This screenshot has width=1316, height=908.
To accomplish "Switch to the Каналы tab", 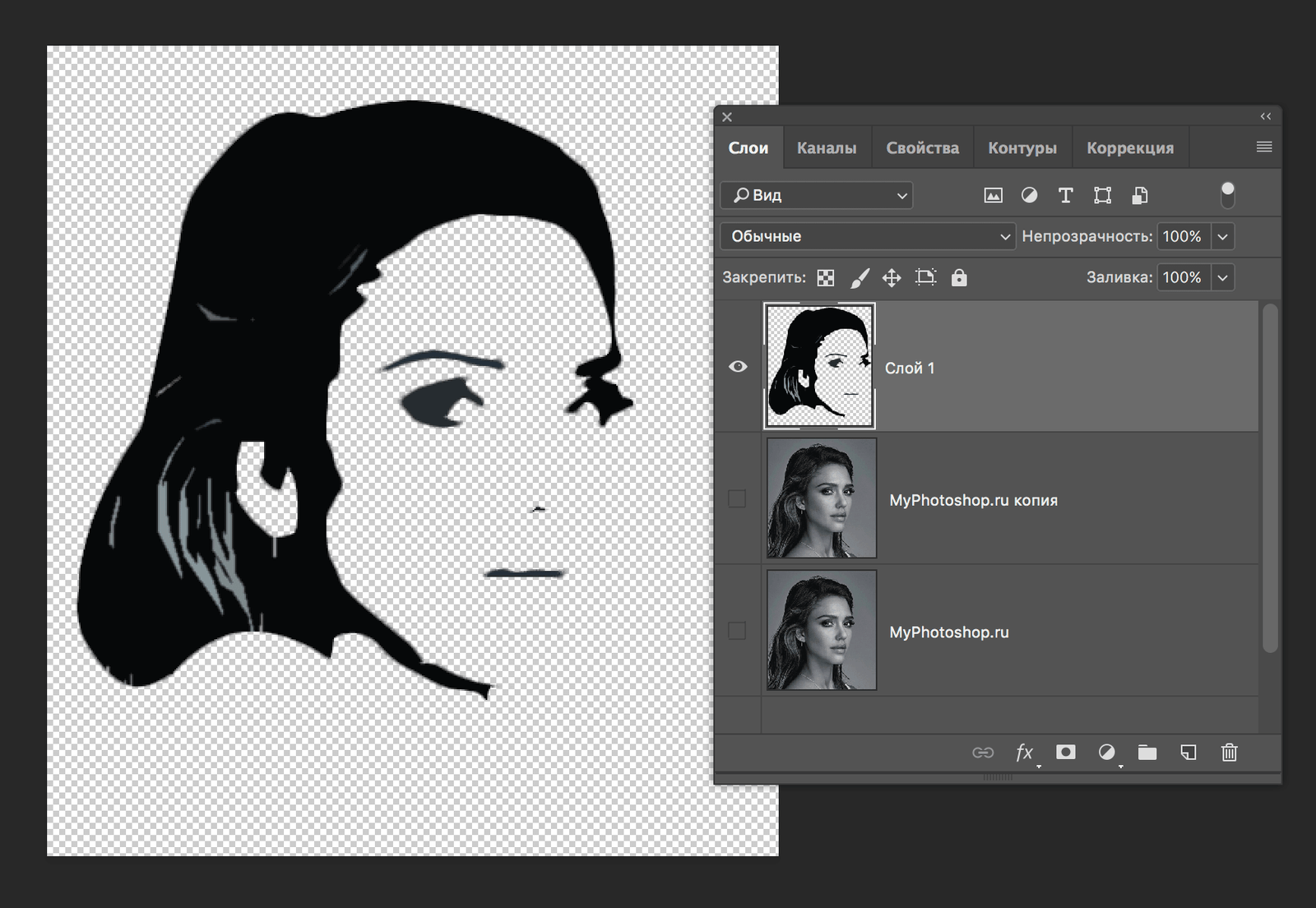I will point(826,148).
